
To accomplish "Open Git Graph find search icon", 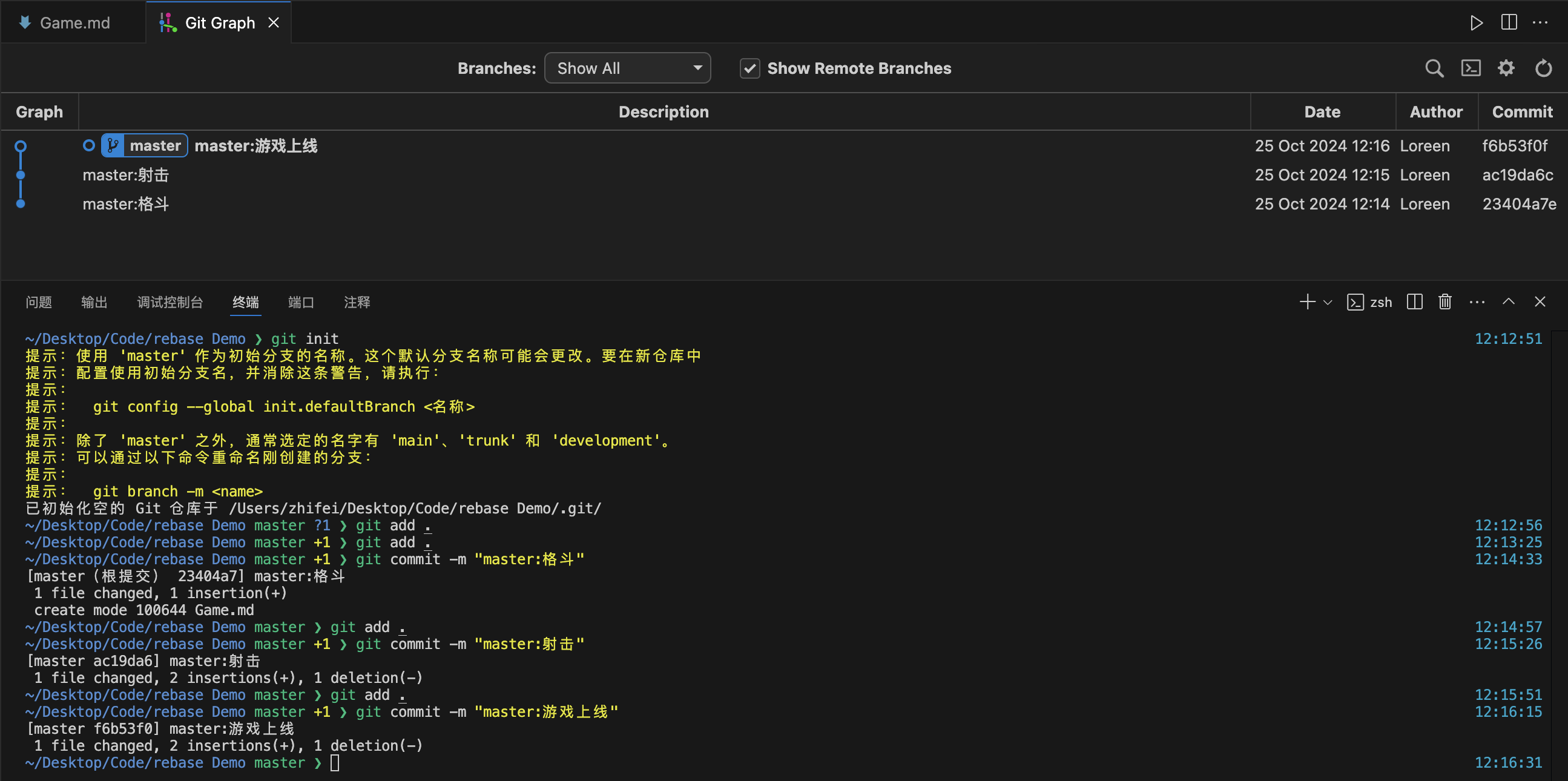I will point(1434,68).
